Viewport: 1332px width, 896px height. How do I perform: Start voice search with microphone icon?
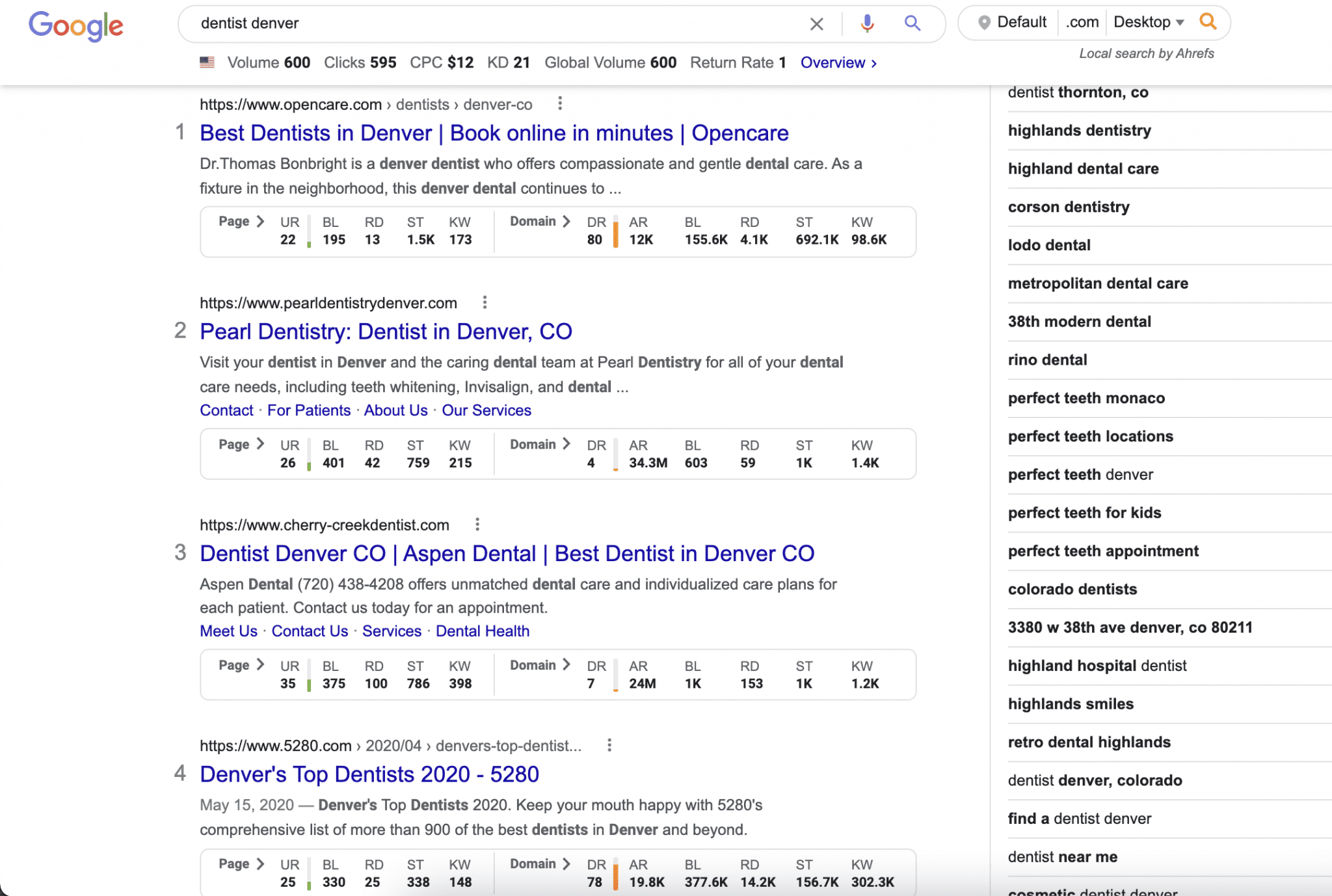867,23
